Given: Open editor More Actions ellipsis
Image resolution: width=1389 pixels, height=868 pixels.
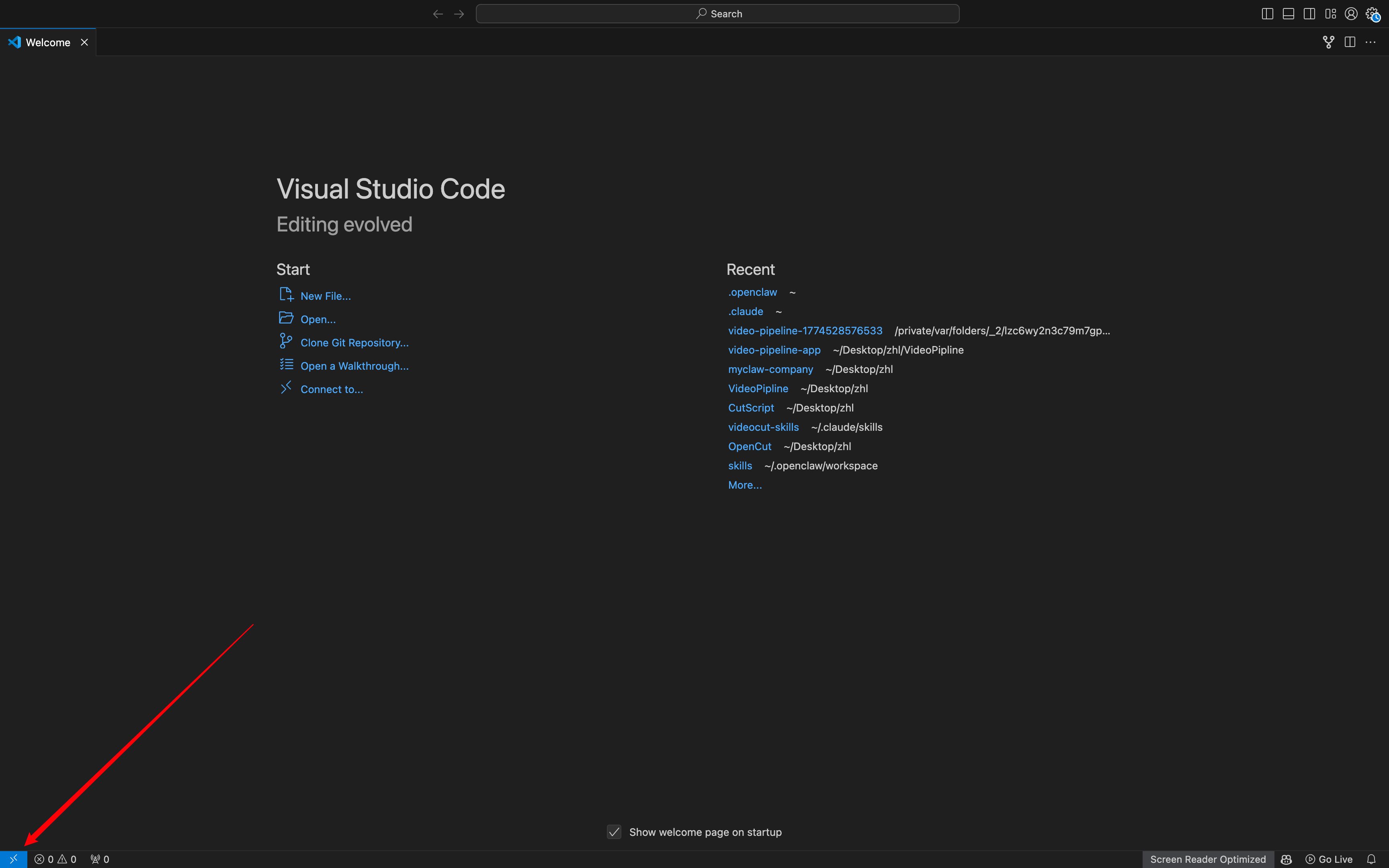Looking at the screenshot, I should (x=1371, y=42).
